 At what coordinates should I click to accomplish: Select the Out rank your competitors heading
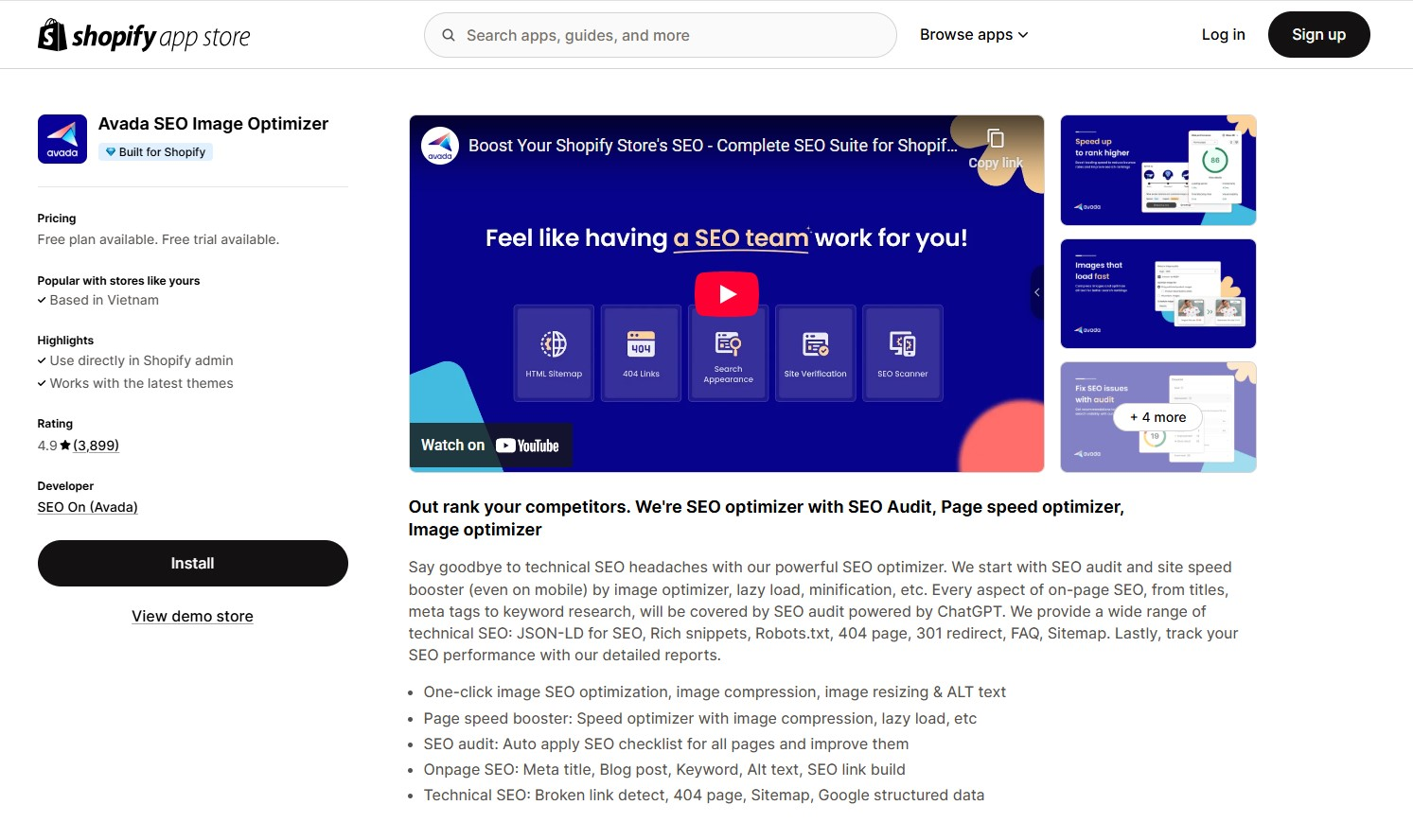[x=767, y=518]
